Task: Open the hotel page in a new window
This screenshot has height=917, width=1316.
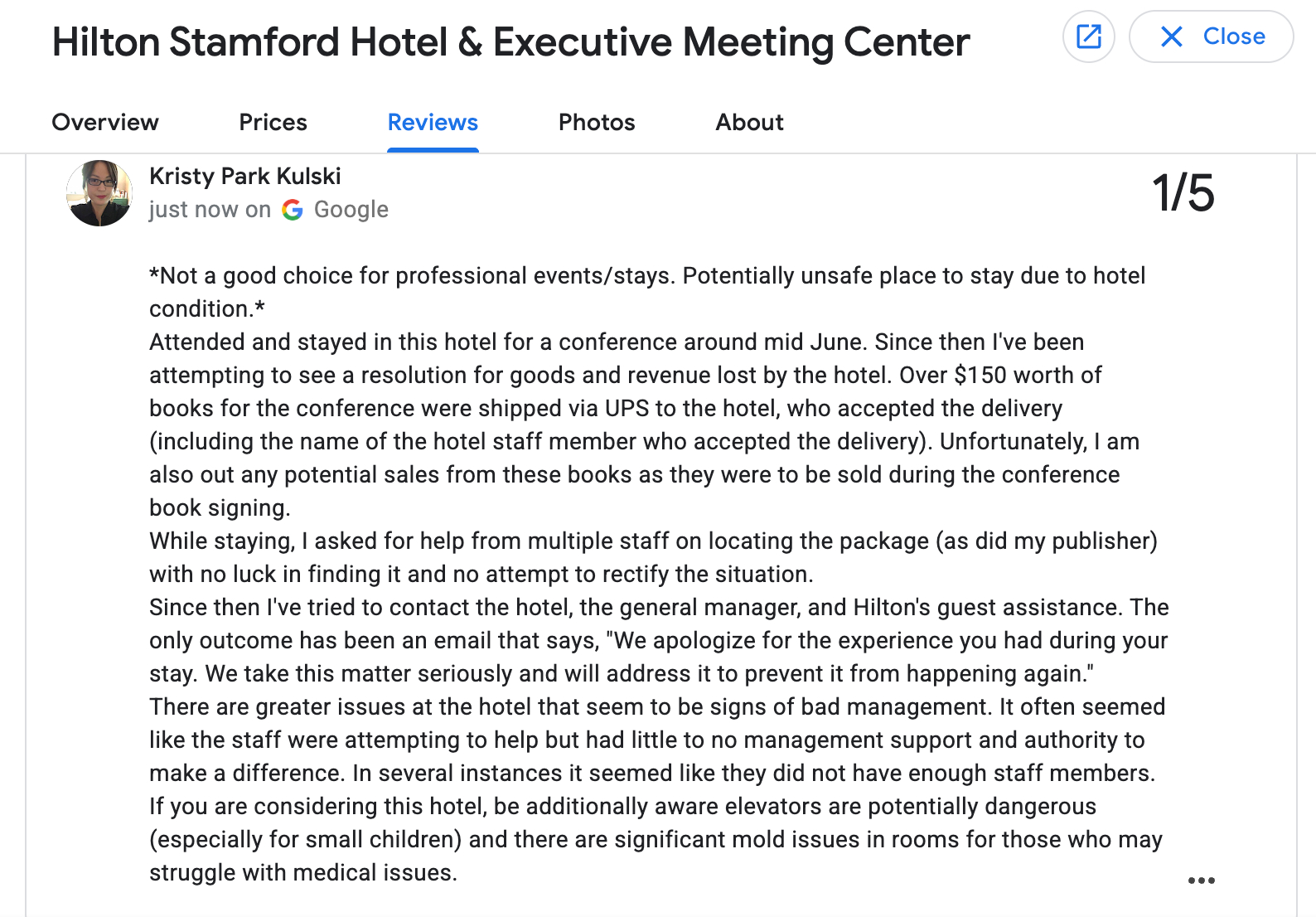Action: click(x=1088, y=36)
